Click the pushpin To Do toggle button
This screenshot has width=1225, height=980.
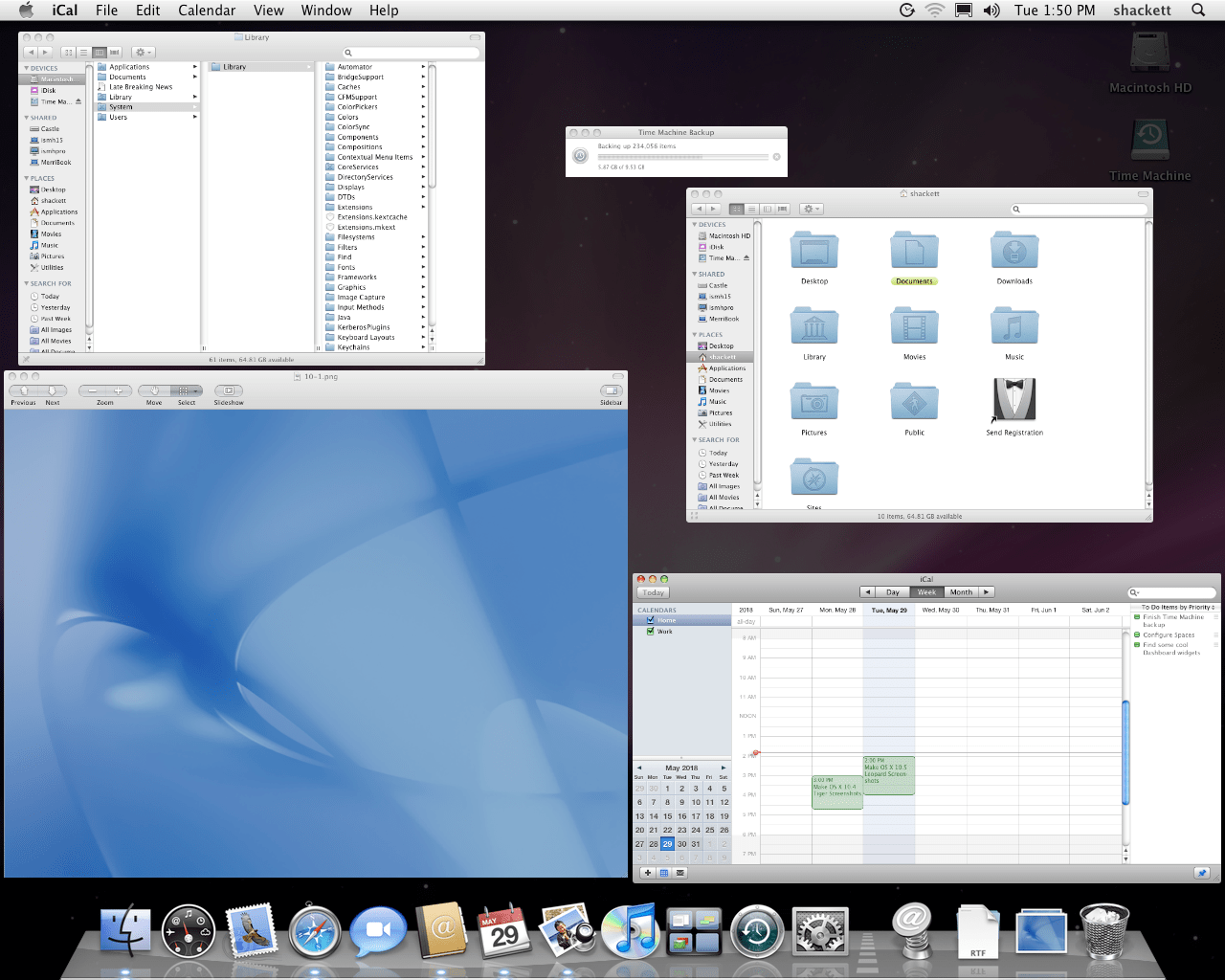(1202, 873)
